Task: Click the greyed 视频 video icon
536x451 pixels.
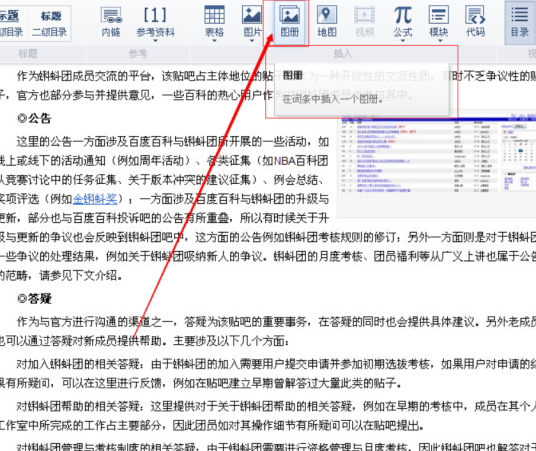Action: pyautogui.click(x=364, y=21)
